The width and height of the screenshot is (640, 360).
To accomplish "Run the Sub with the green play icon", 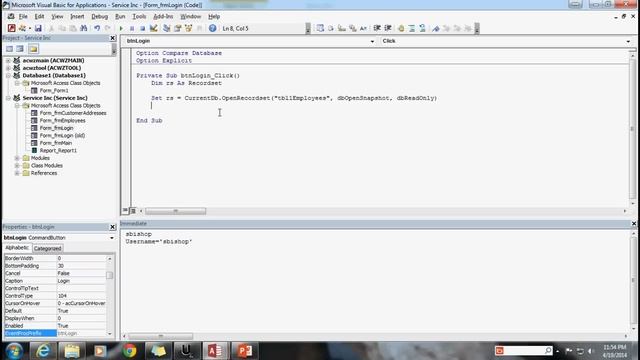I will tap(121, 28).
